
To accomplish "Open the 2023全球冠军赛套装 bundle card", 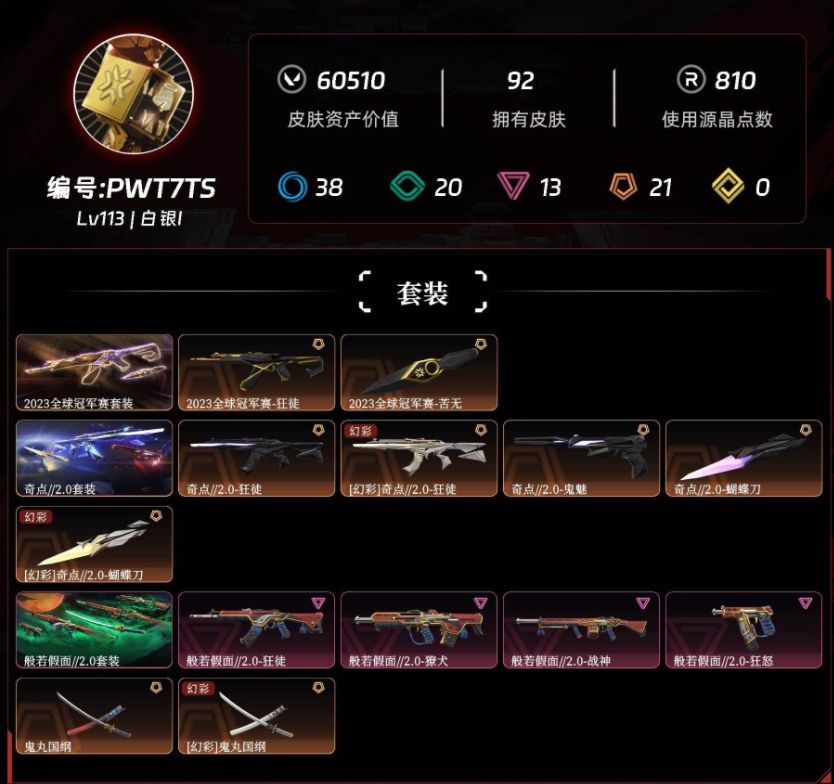I will tap(94, 372).
